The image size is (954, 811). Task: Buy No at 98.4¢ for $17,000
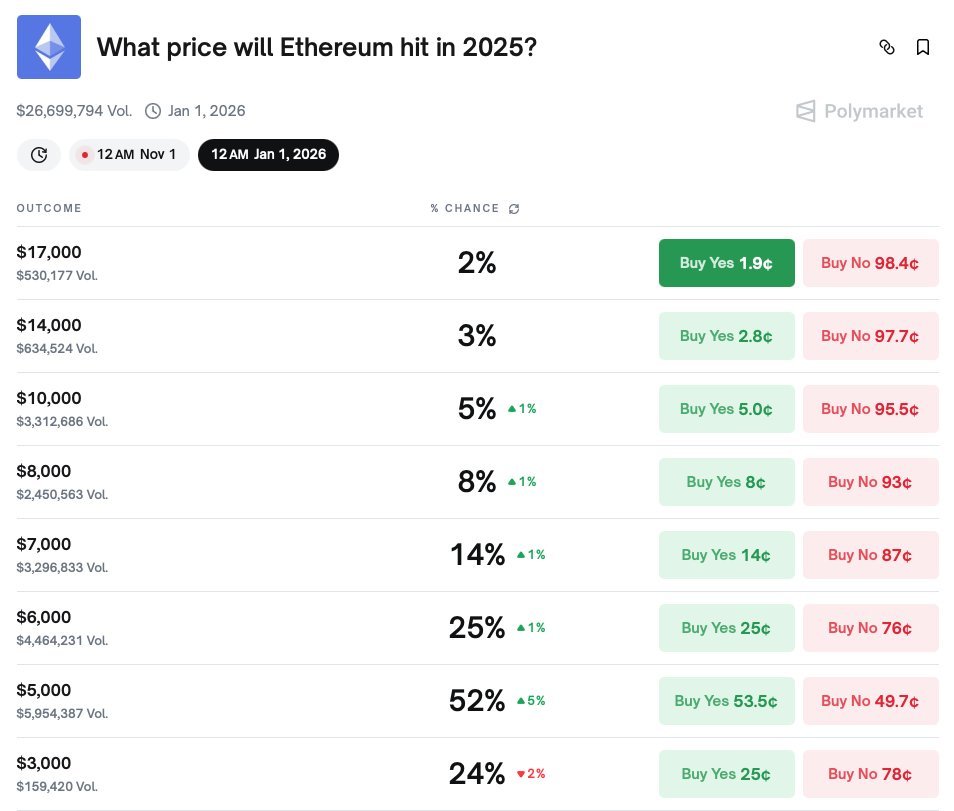[870, 263]
